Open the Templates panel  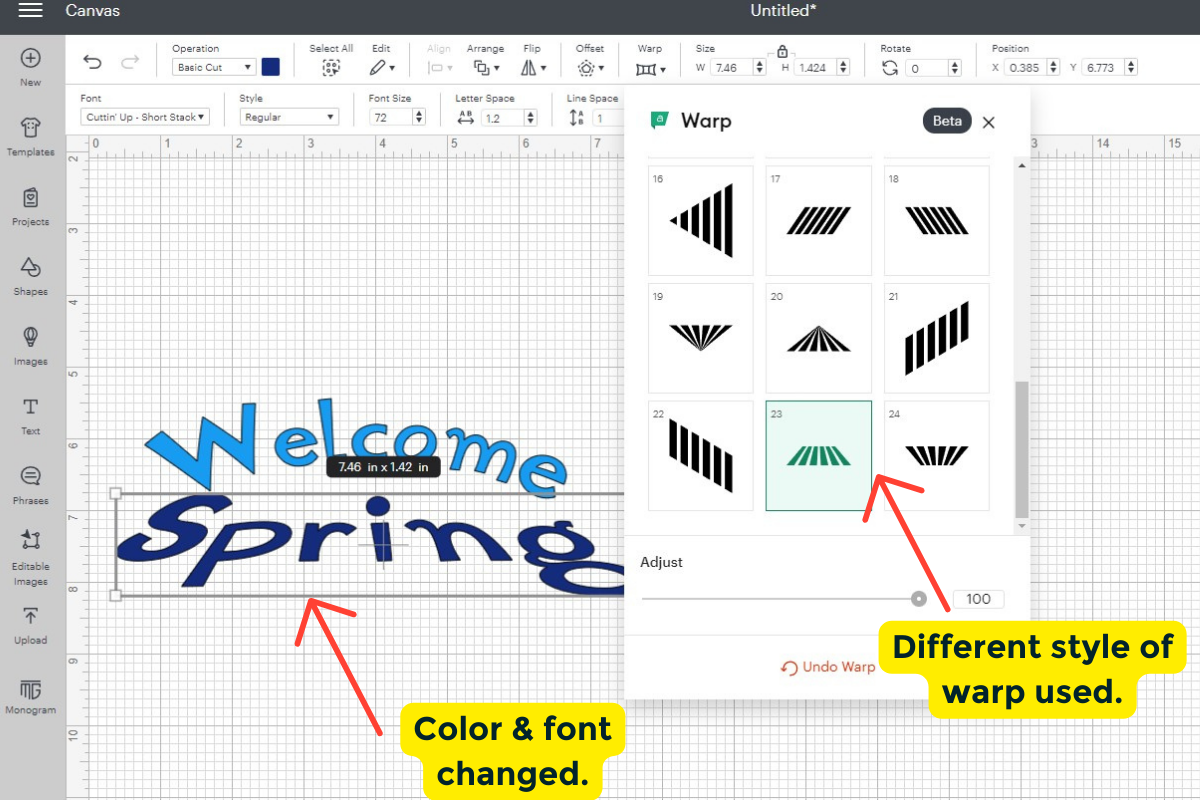(x=30, y=137)
